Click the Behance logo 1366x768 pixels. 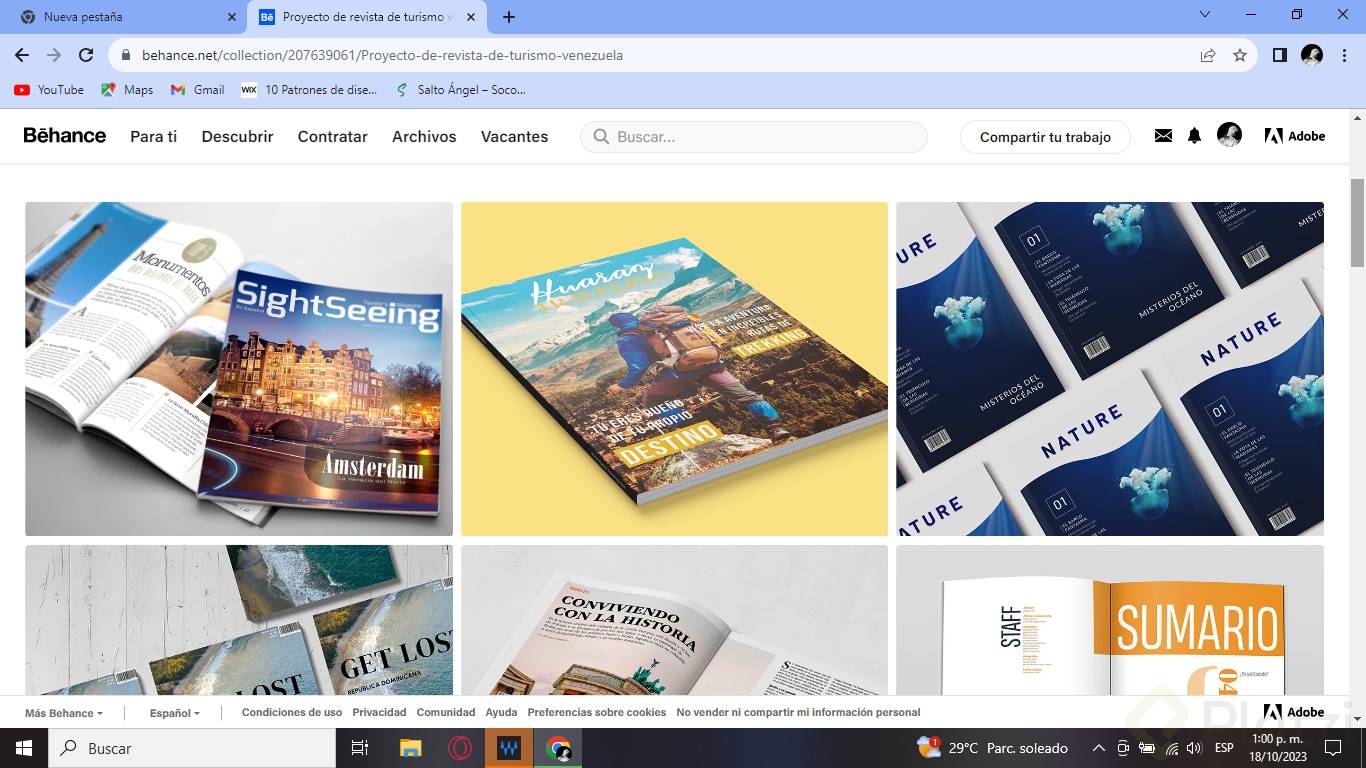pyautogui.click(x=65, y=136)
